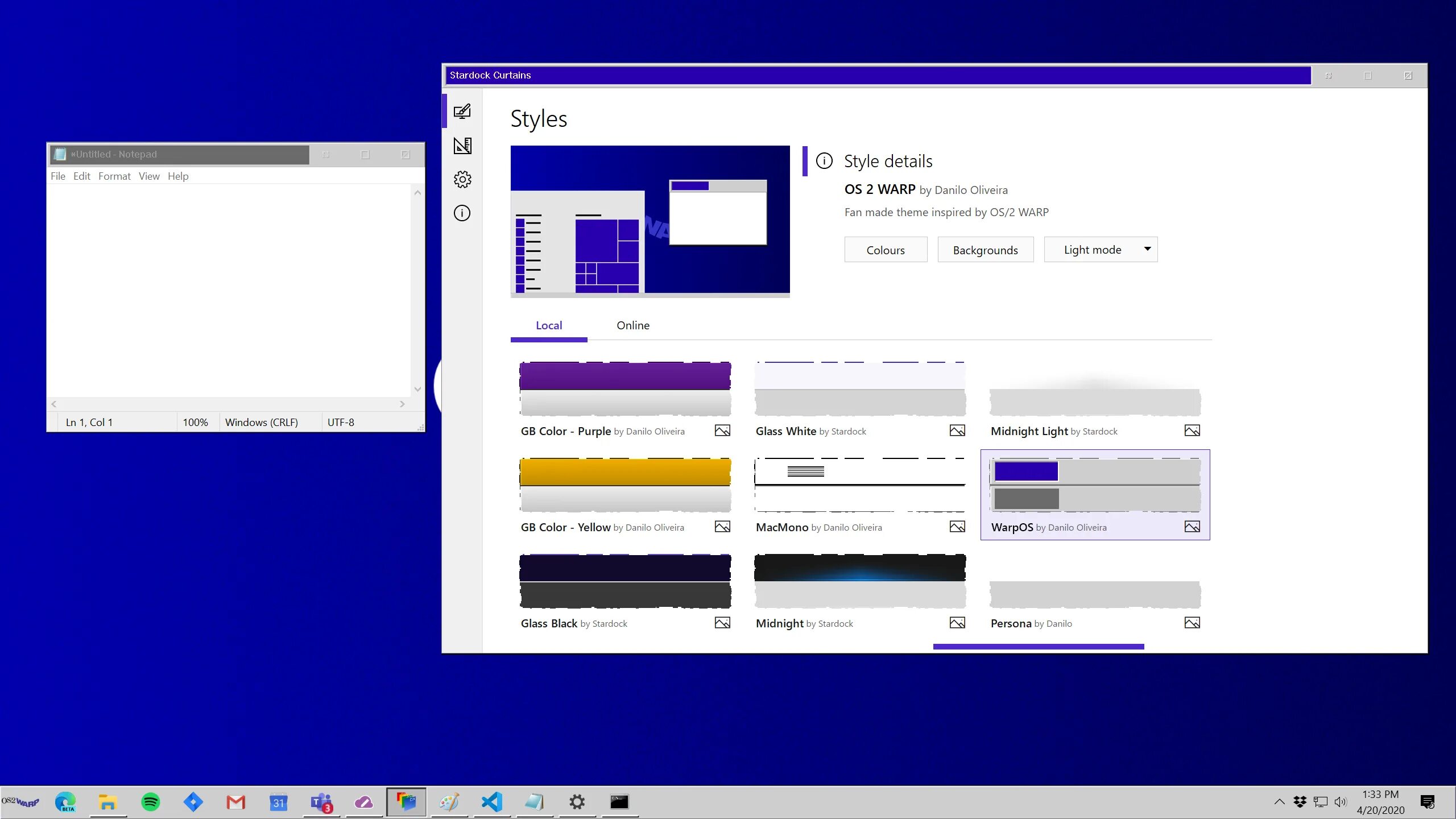Click Notepad horizontal scrollbar left arrow
Screen dimensions: 1456x819
tap(54, 404)
